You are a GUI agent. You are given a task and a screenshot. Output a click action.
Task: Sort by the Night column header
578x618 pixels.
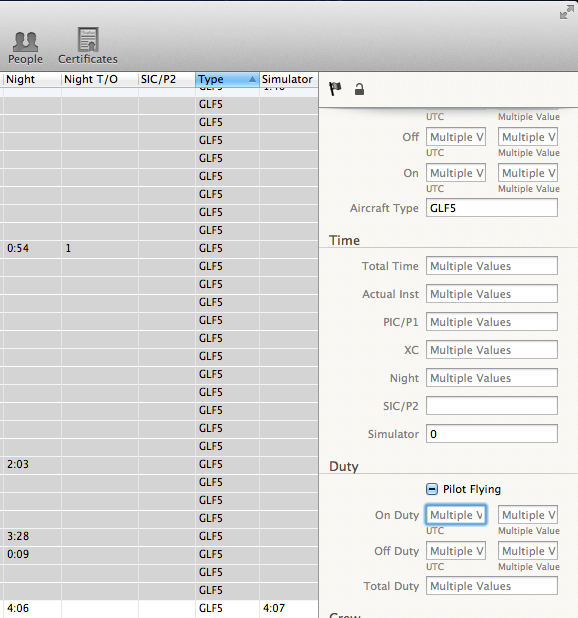32,79
